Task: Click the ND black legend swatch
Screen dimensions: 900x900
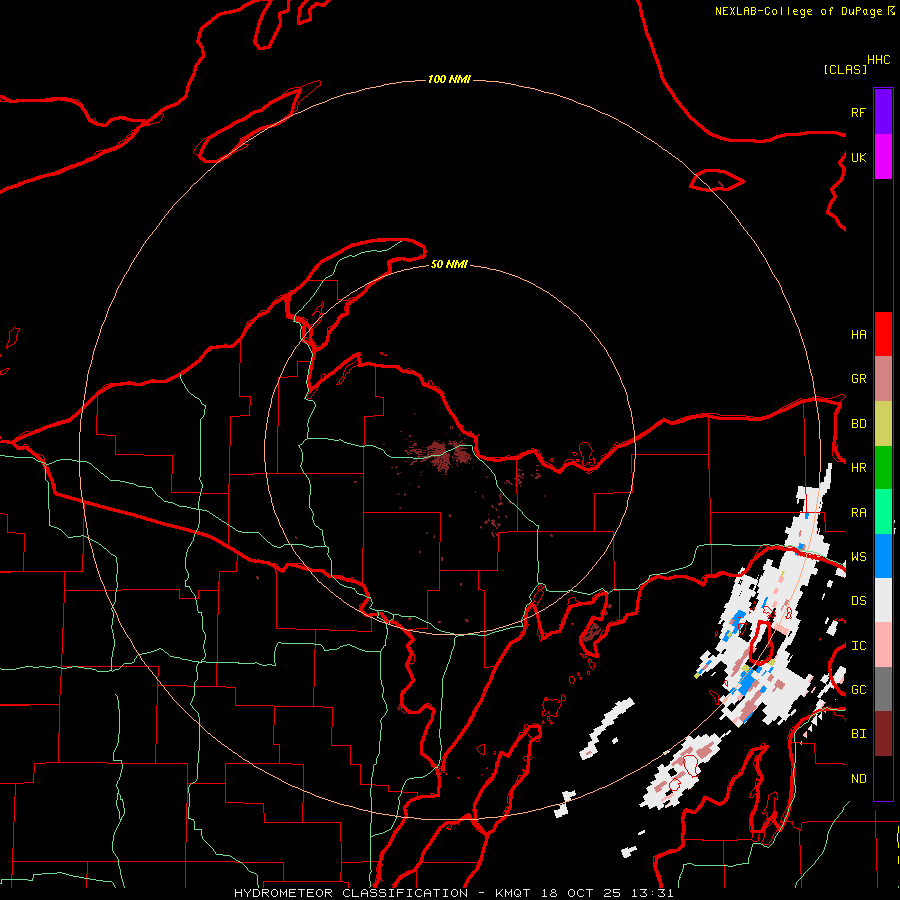Action: (883, 778)
